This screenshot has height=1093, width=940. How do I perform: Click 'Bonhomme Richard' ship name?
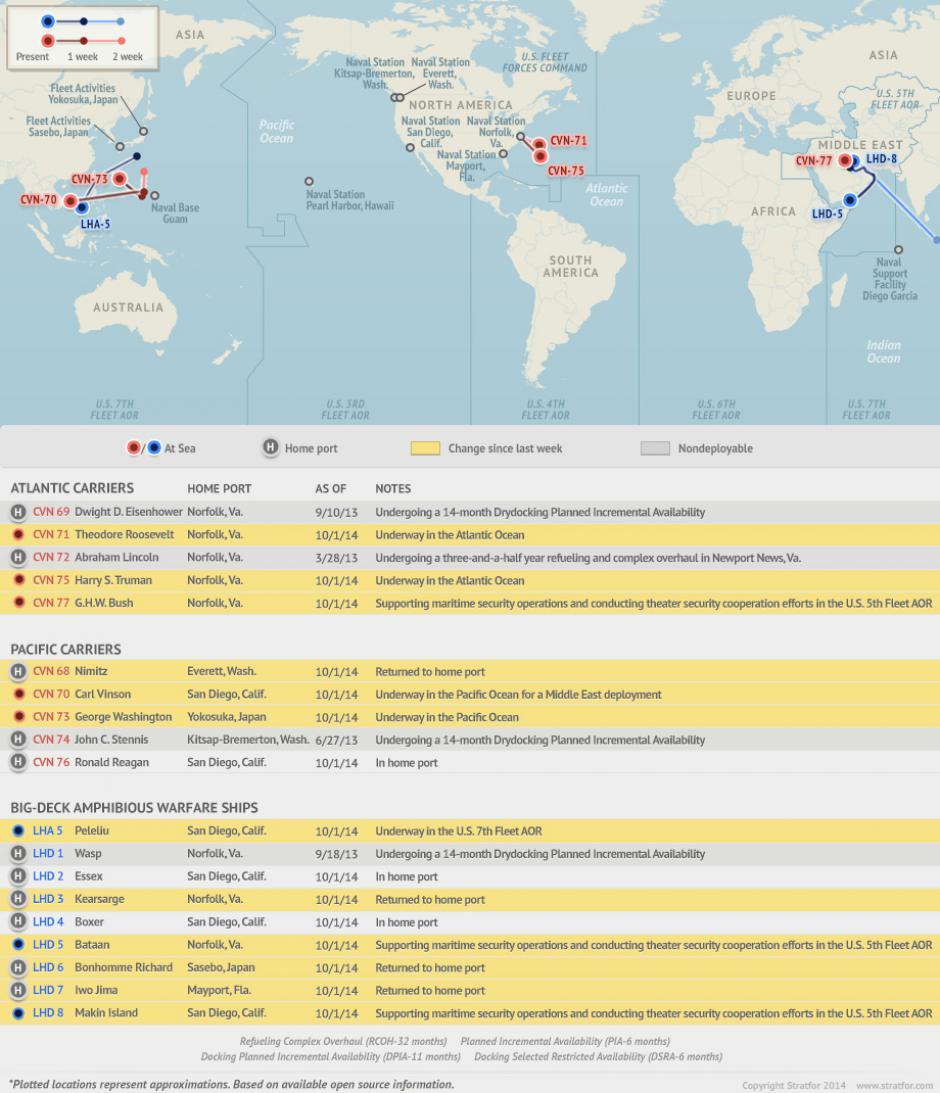123,968
